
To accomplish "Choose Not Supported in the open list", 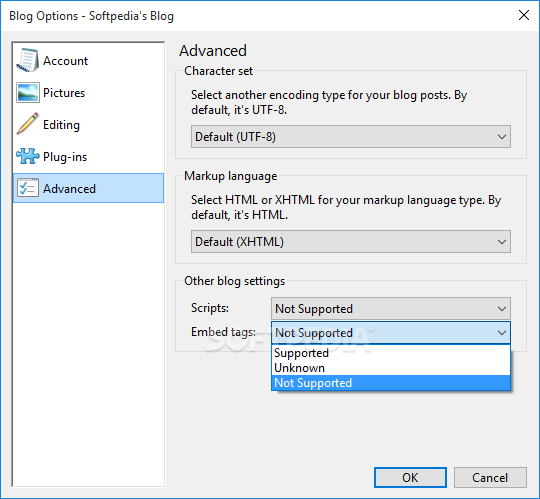I will tap(391, 383).
